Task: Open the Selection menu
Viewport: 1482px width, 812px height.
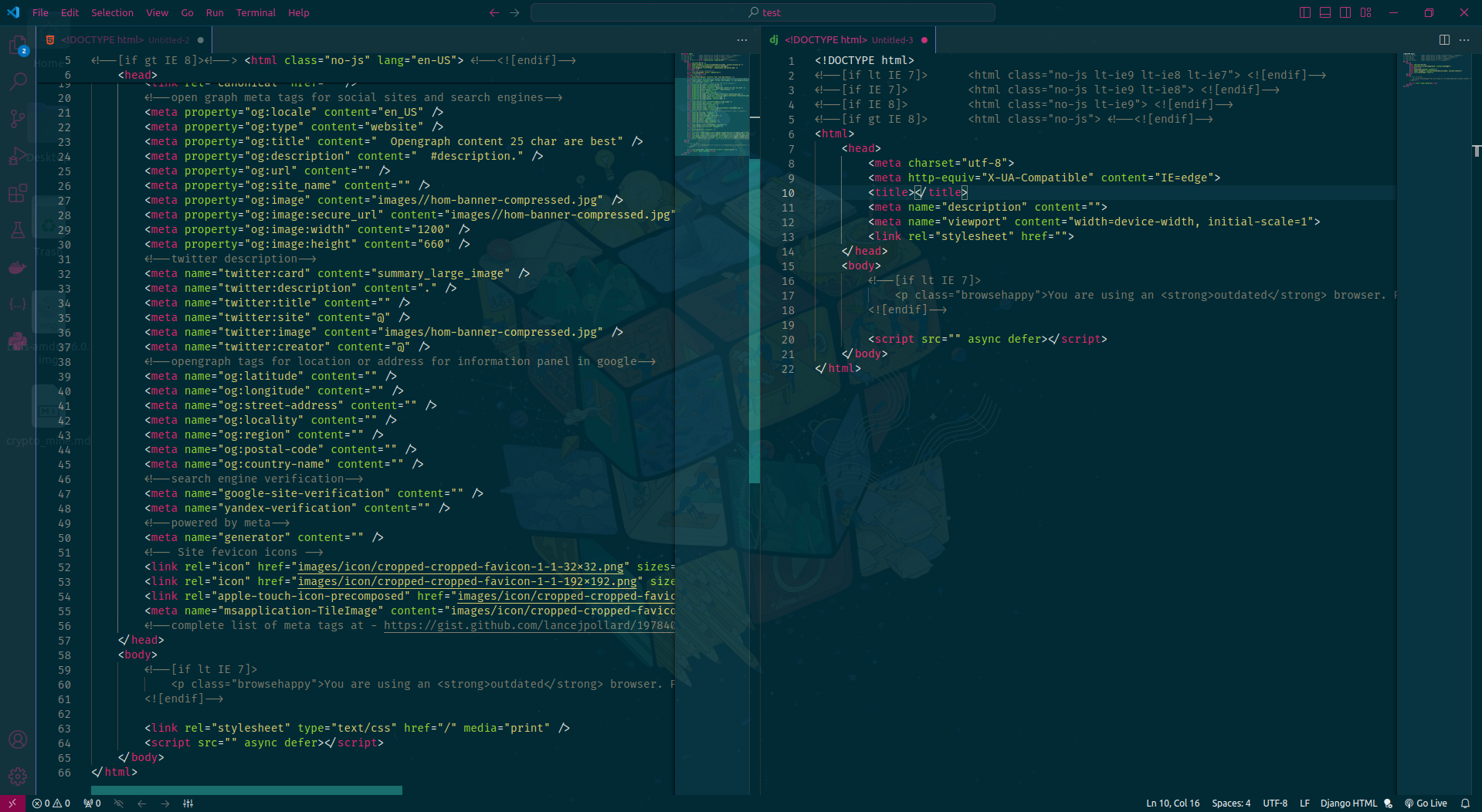Action: [112, 12]
